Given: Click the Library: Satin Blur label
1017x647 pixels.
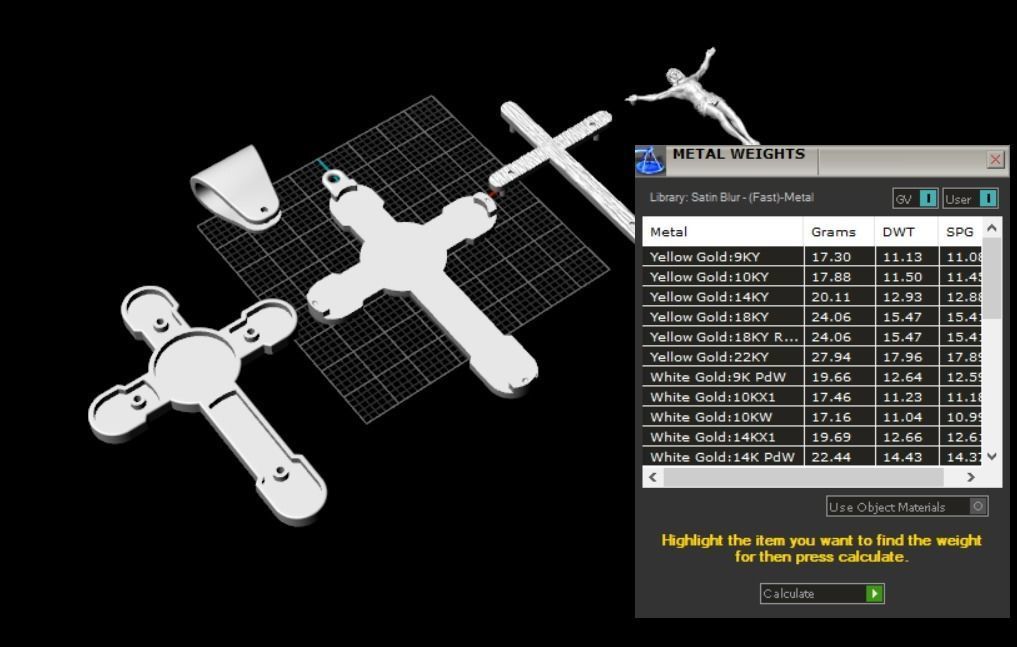Looking at the screenshot, I should [732, 197].
